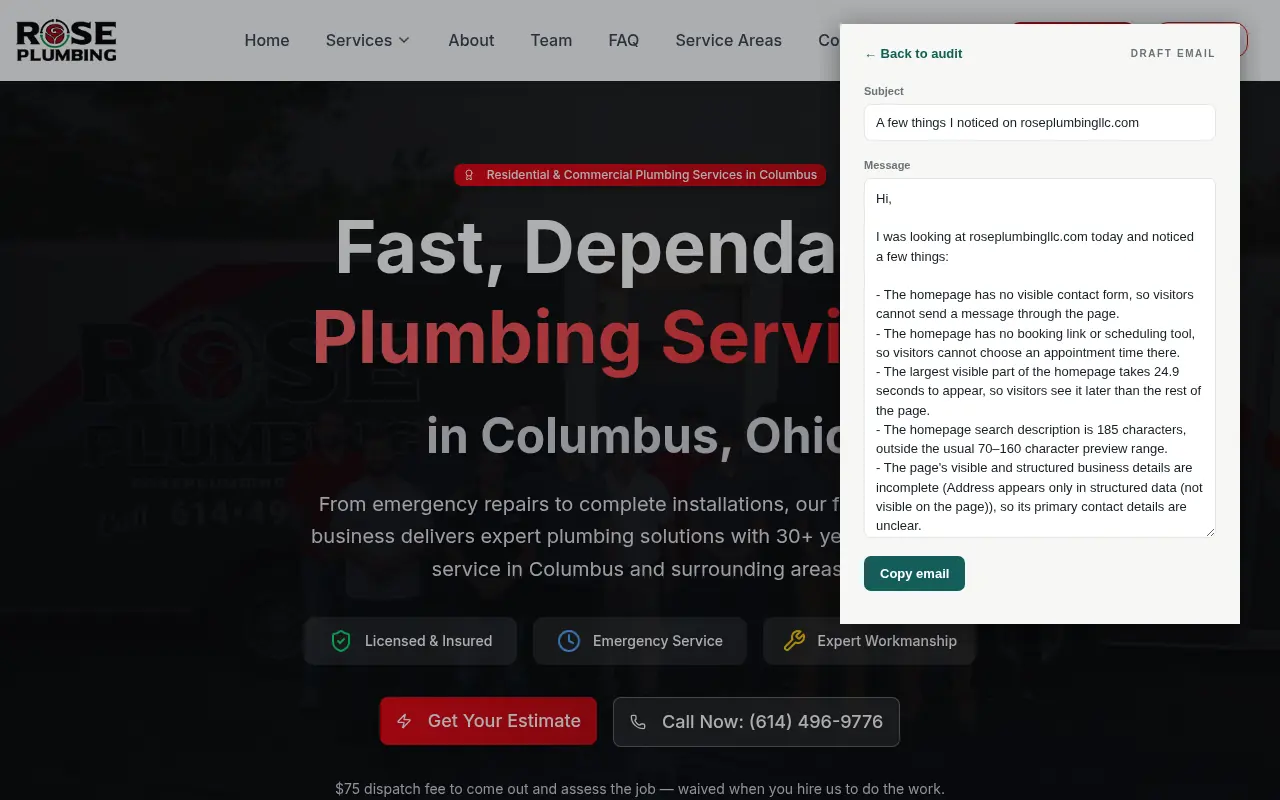
Task: Go to the About page
Action: (x=471, y=40)
